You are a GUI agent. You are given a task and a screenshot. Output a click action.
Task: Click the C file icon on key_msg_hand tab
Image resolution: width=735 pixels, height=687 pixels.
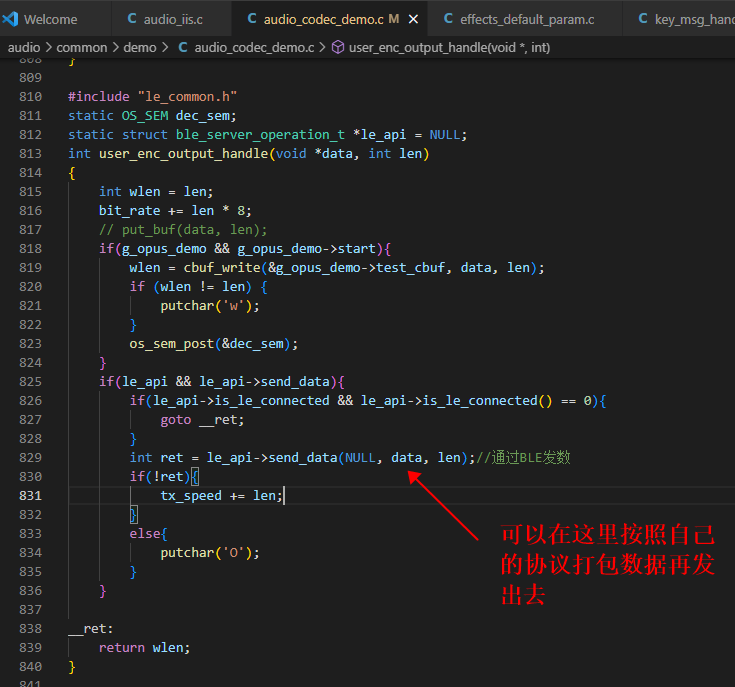pyautogui.click(x=643, y=19)
